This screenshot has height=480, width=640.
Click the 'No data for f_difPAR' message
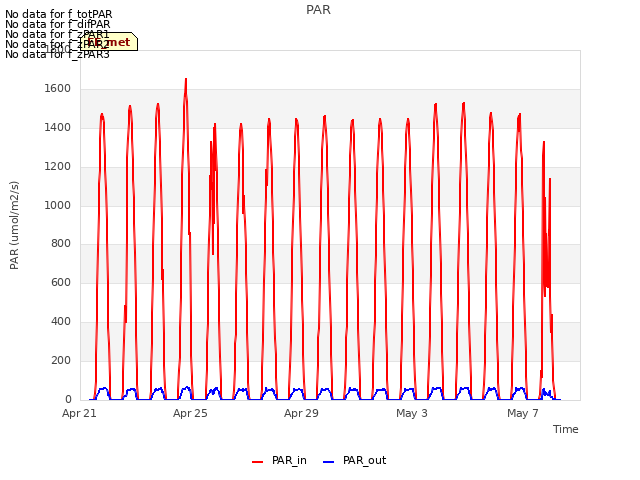[x=58, y=24]
